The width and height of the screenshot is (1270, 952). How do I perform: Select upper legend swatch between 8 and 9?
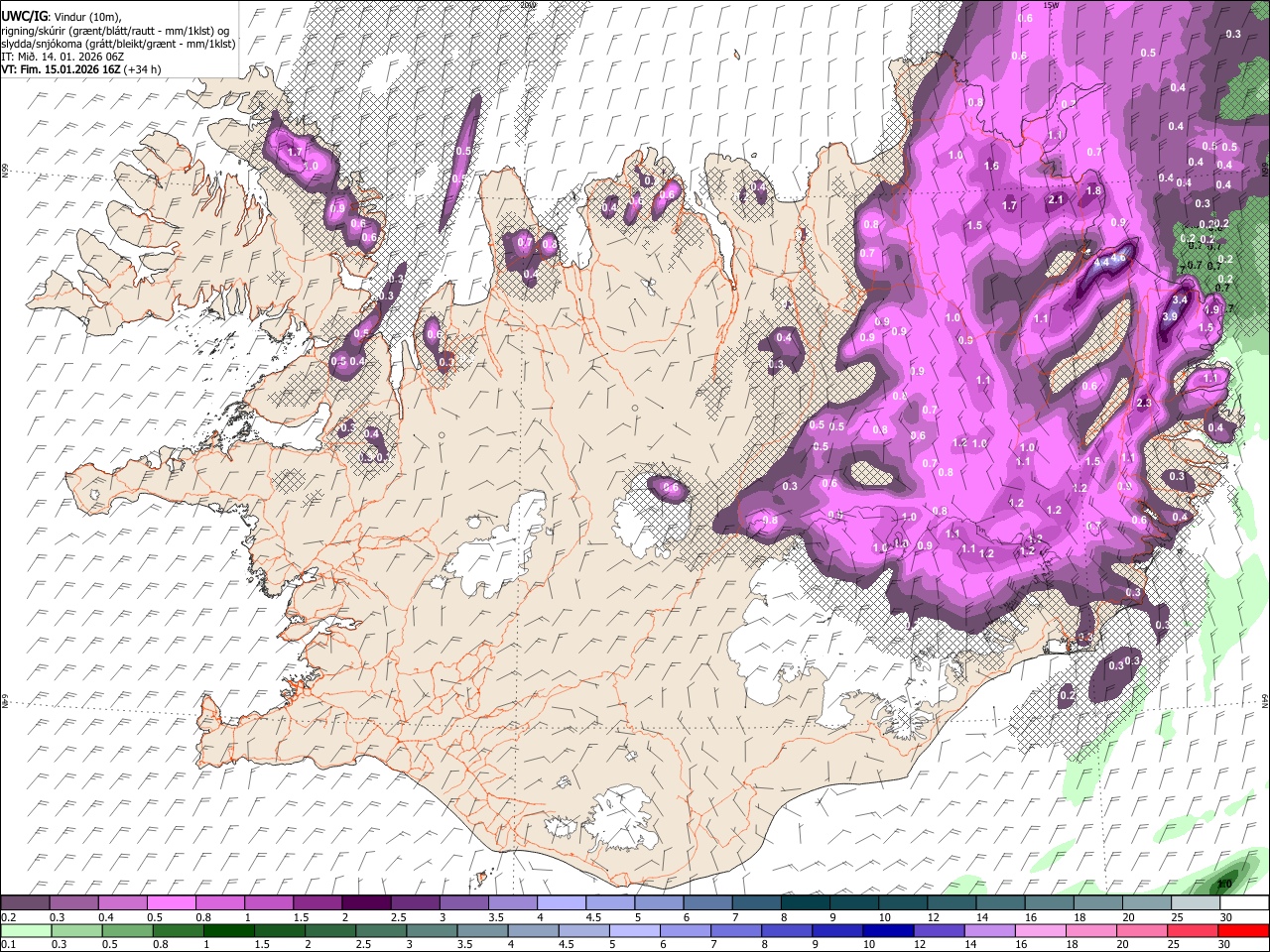(806, 903)
